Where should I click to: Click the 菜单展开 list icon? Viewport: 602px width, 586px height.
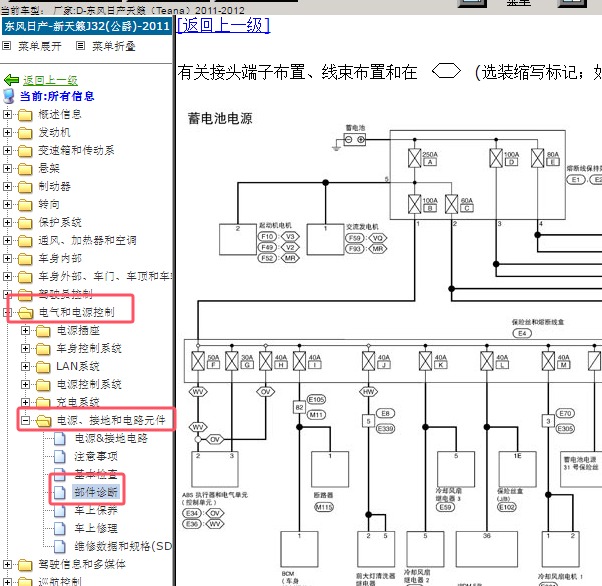click(7, 46)
